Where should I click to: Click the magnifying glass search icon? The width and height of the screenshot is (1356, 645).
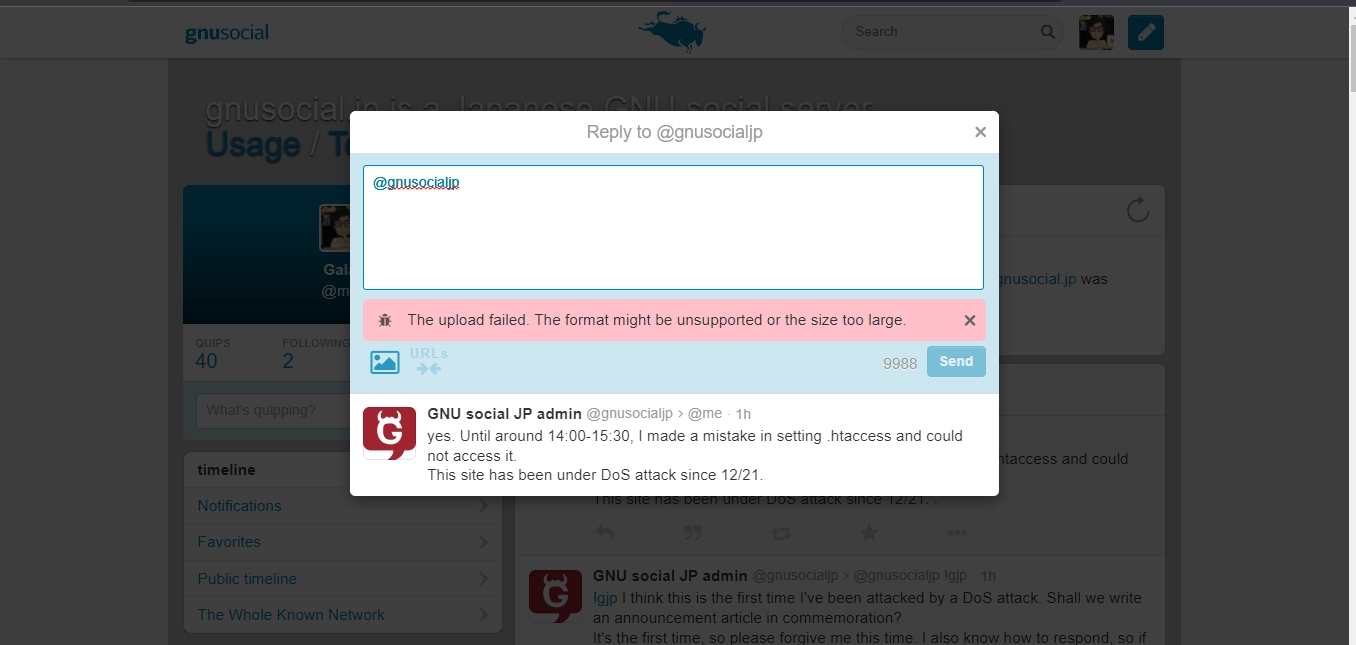point(1048,32)
